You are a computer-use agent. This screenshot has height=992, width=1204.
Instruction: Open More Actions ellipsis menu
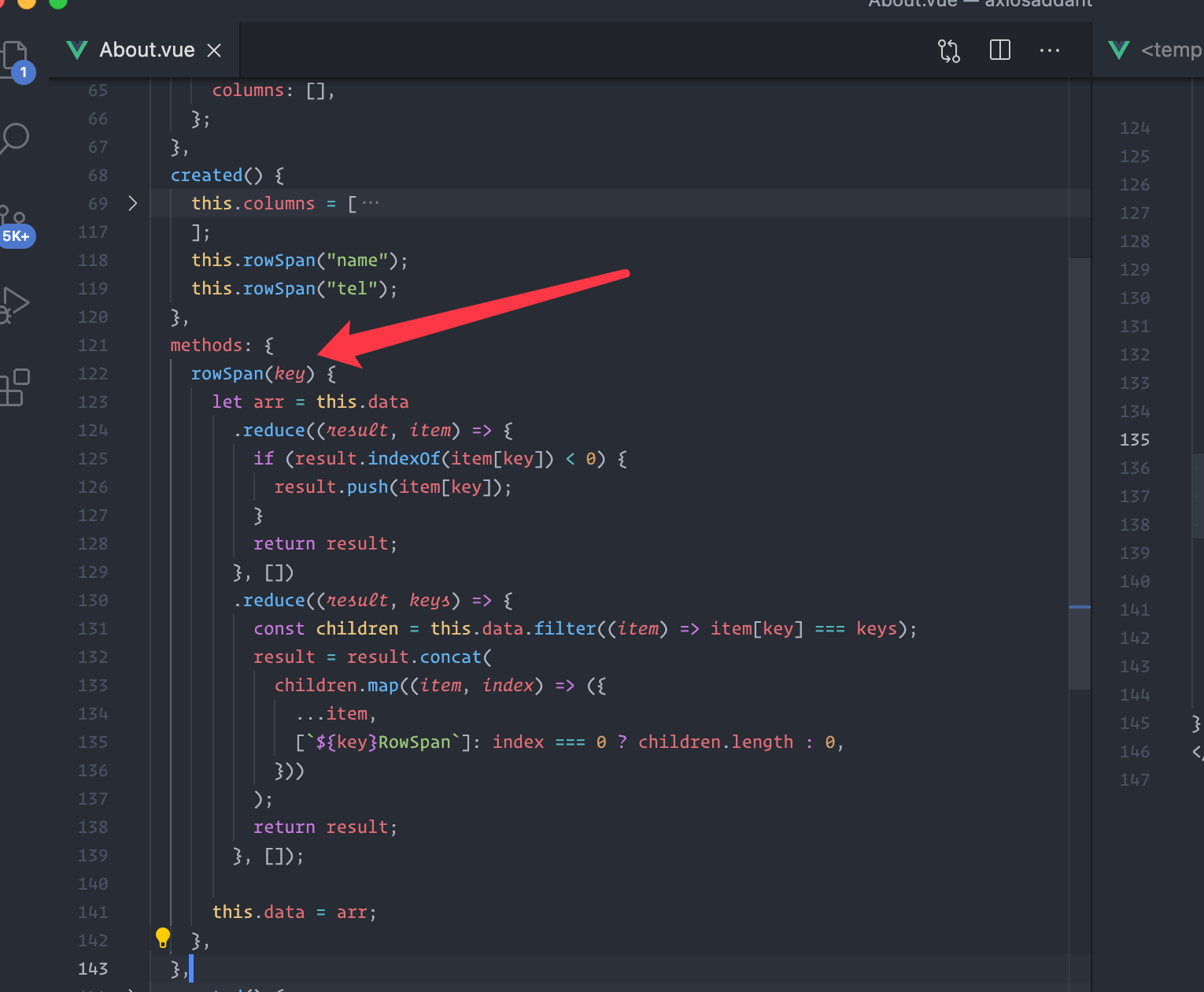(1050, 50)
